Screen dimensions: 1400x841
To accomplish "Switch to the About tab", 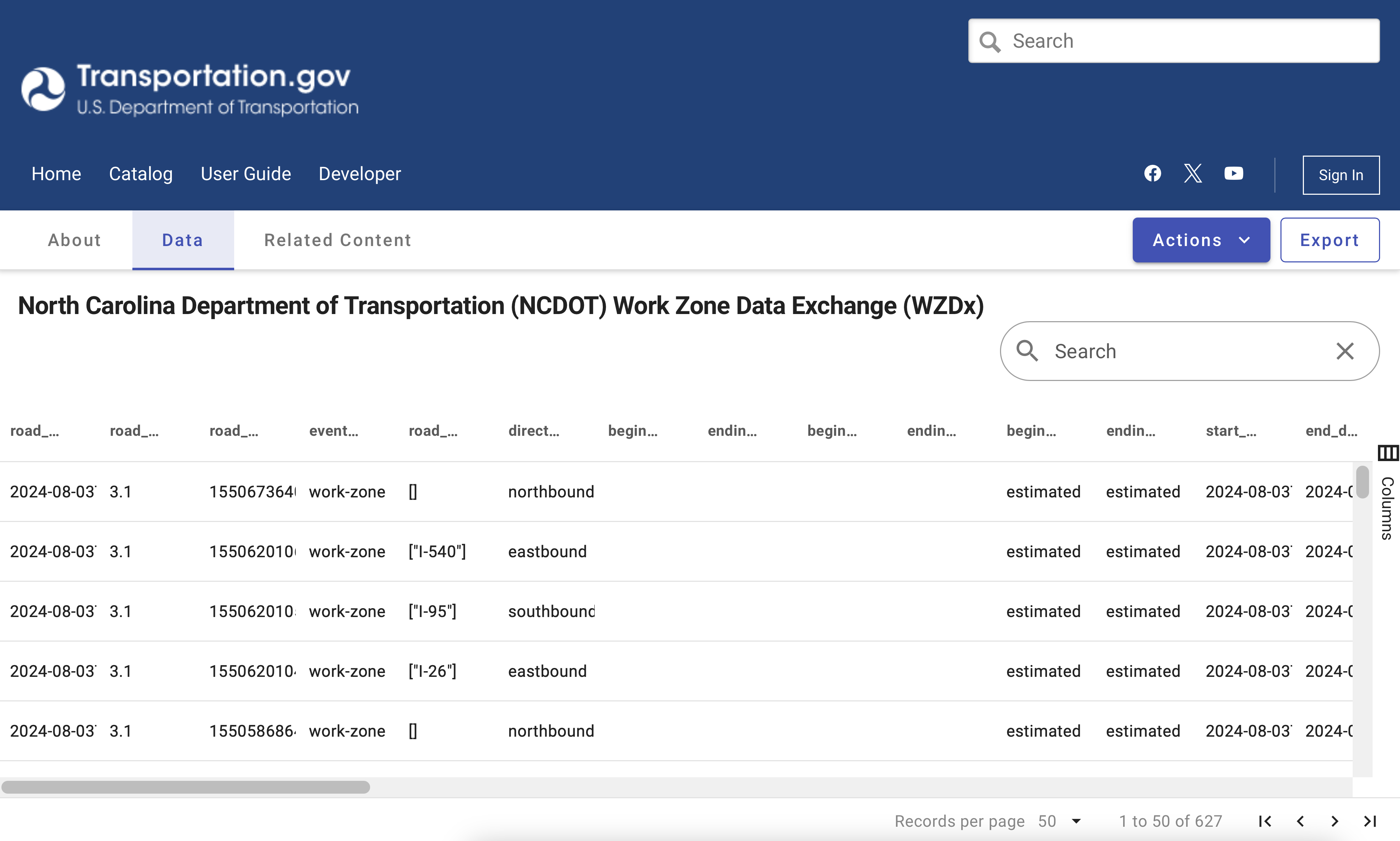I will coord(74,240).
